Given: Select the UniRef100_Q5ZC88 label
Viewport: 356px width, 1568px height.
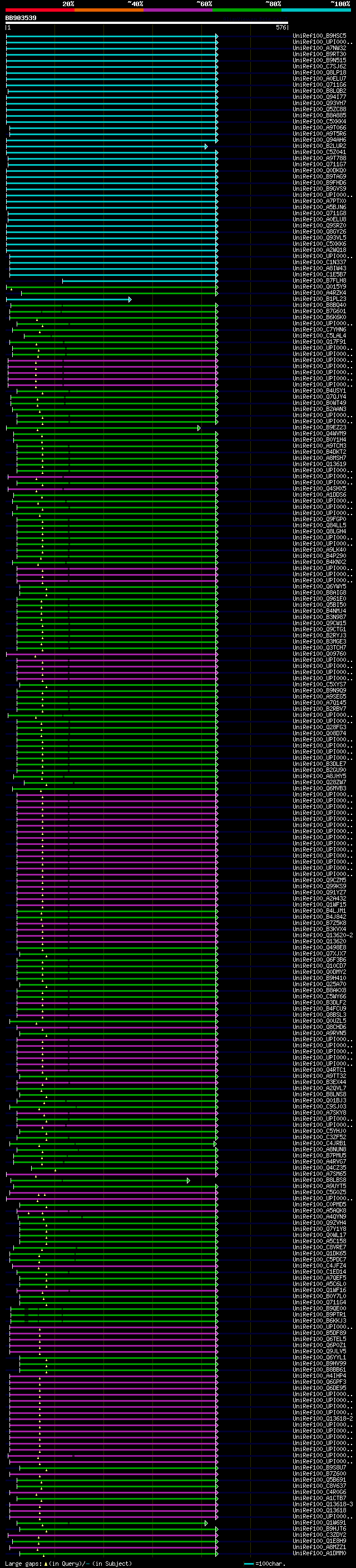Looking at the screenshot, I should tap(319, 109).
